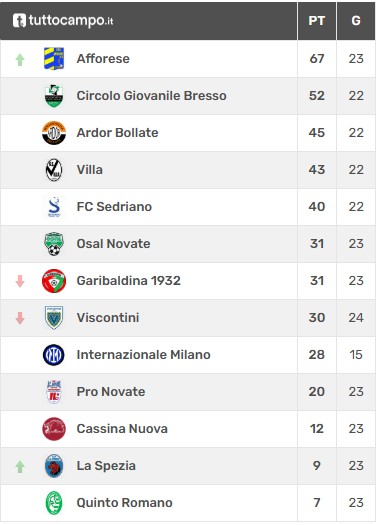This screenshot has height=525, width=376.
Task: Open the Afforese team crest
Action: pos(54,59)
